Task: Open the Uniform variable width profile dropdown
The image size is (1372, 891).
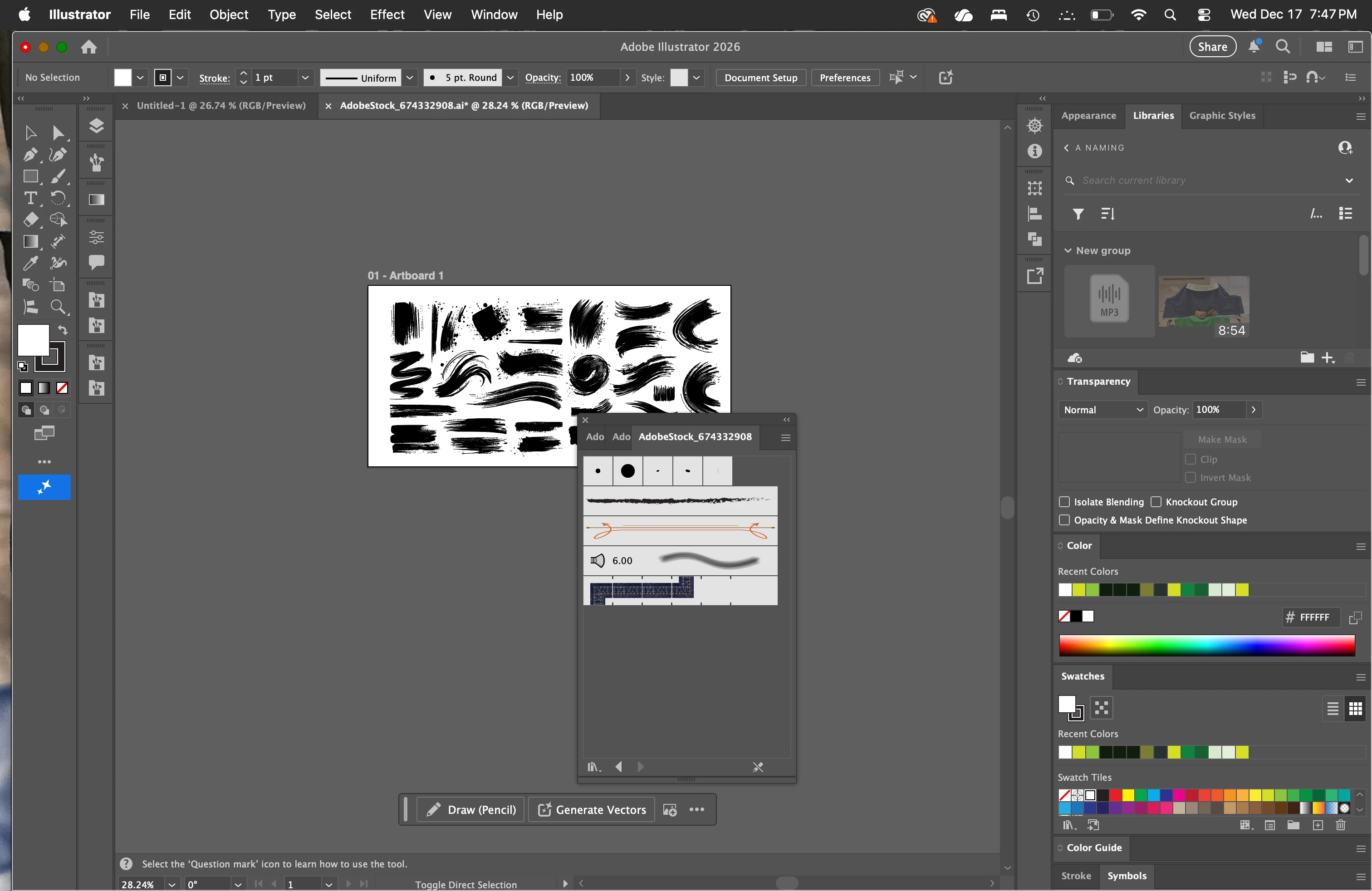Action: click(409, 77)
